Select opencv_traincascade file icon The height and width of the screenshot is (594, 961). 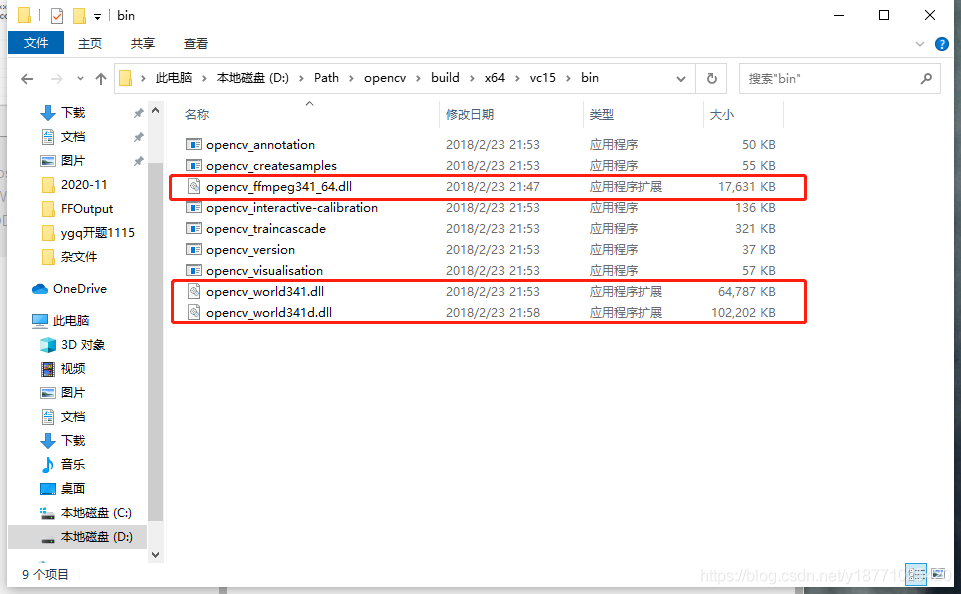pos(194,229)
